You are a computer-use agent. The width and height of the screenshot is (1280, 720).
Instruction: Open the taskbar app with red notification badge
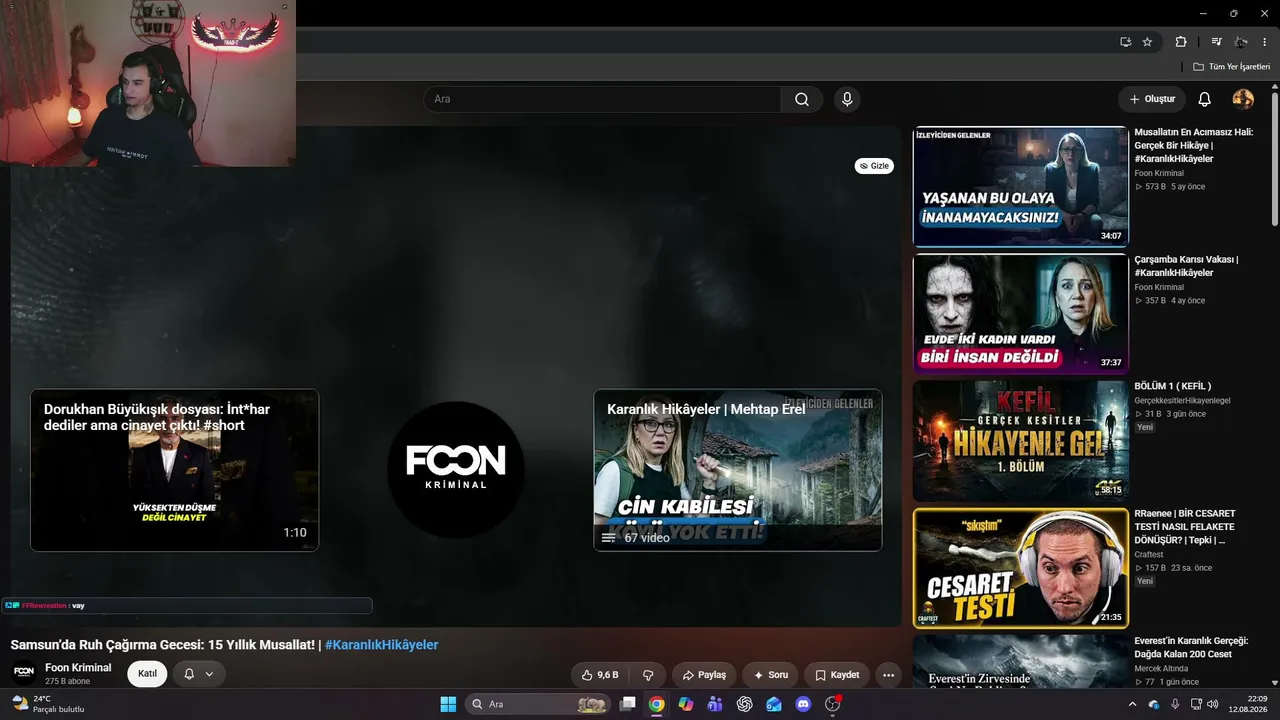833,704
